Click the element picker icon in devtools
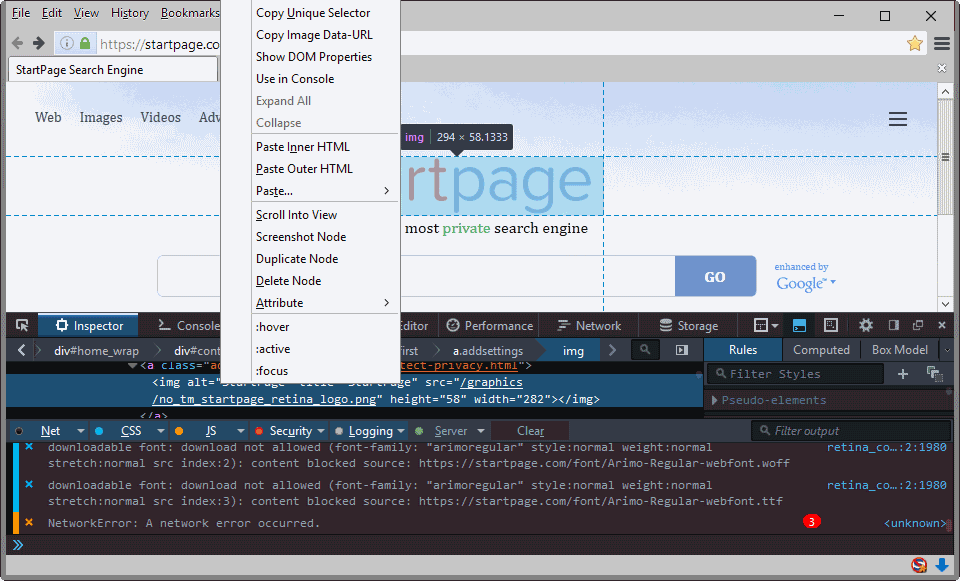 click(x=22, y=325)
